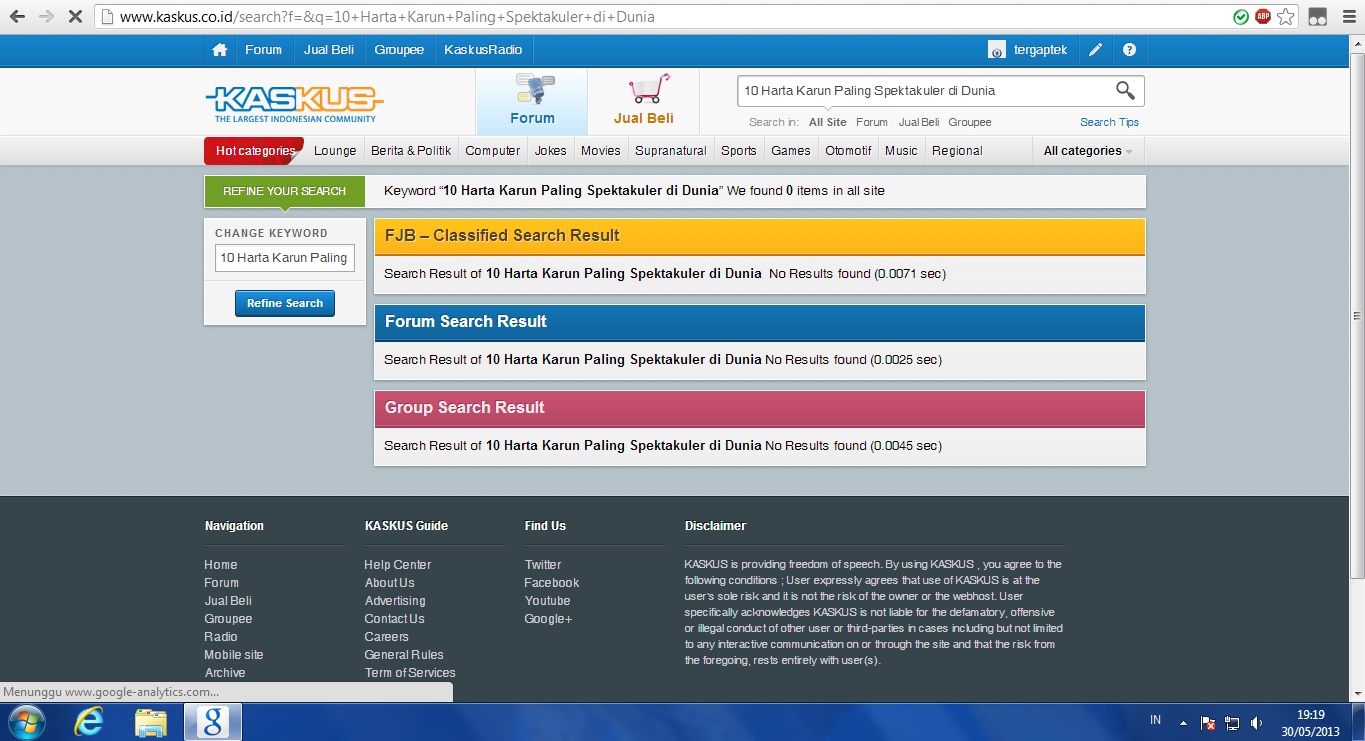The image size is (1365, 741).
Task: Open the Facebook footer link
Action: 552,583
